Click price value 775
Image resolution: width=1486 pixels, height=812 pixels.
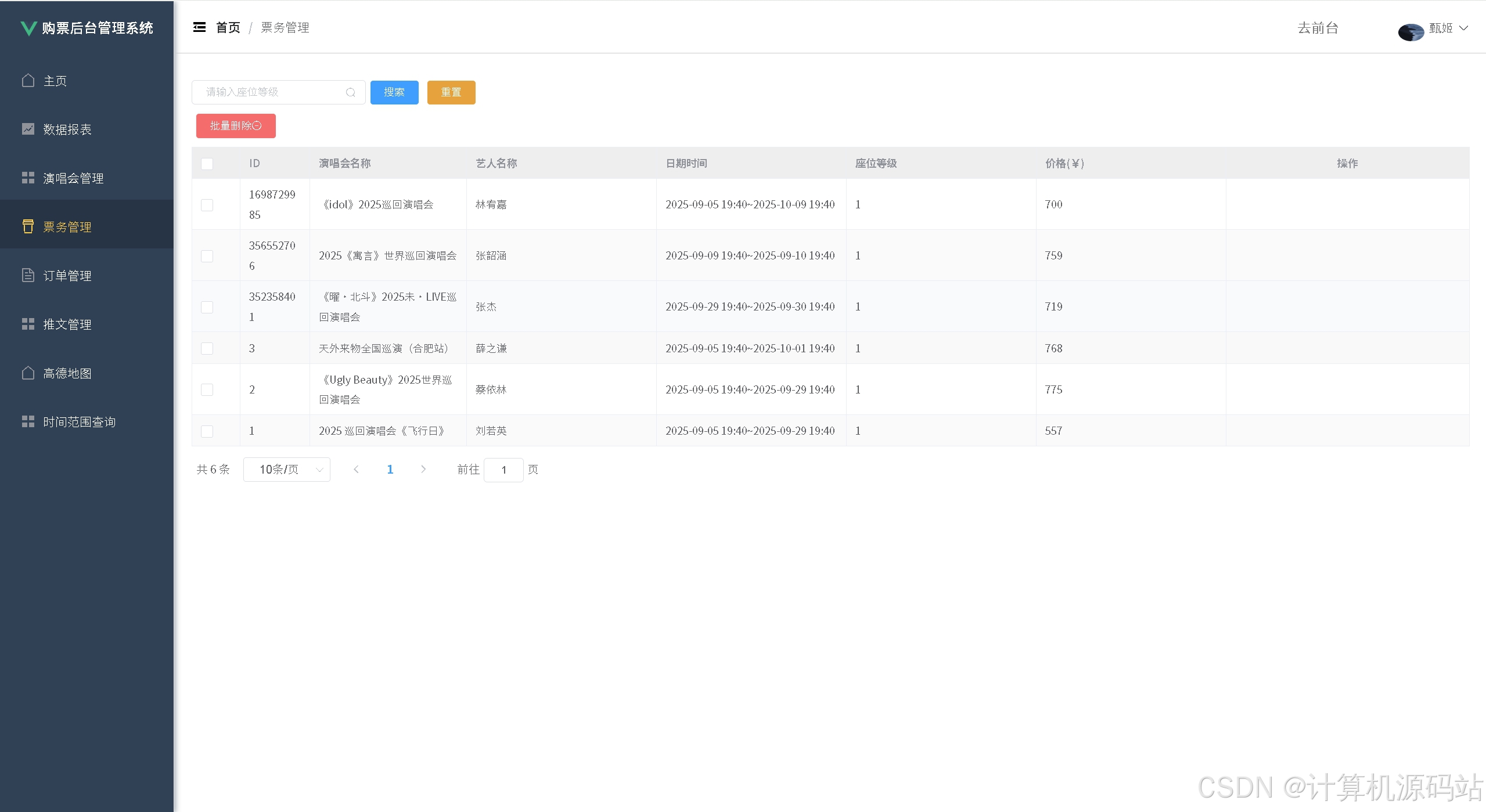click(1053, 389)
